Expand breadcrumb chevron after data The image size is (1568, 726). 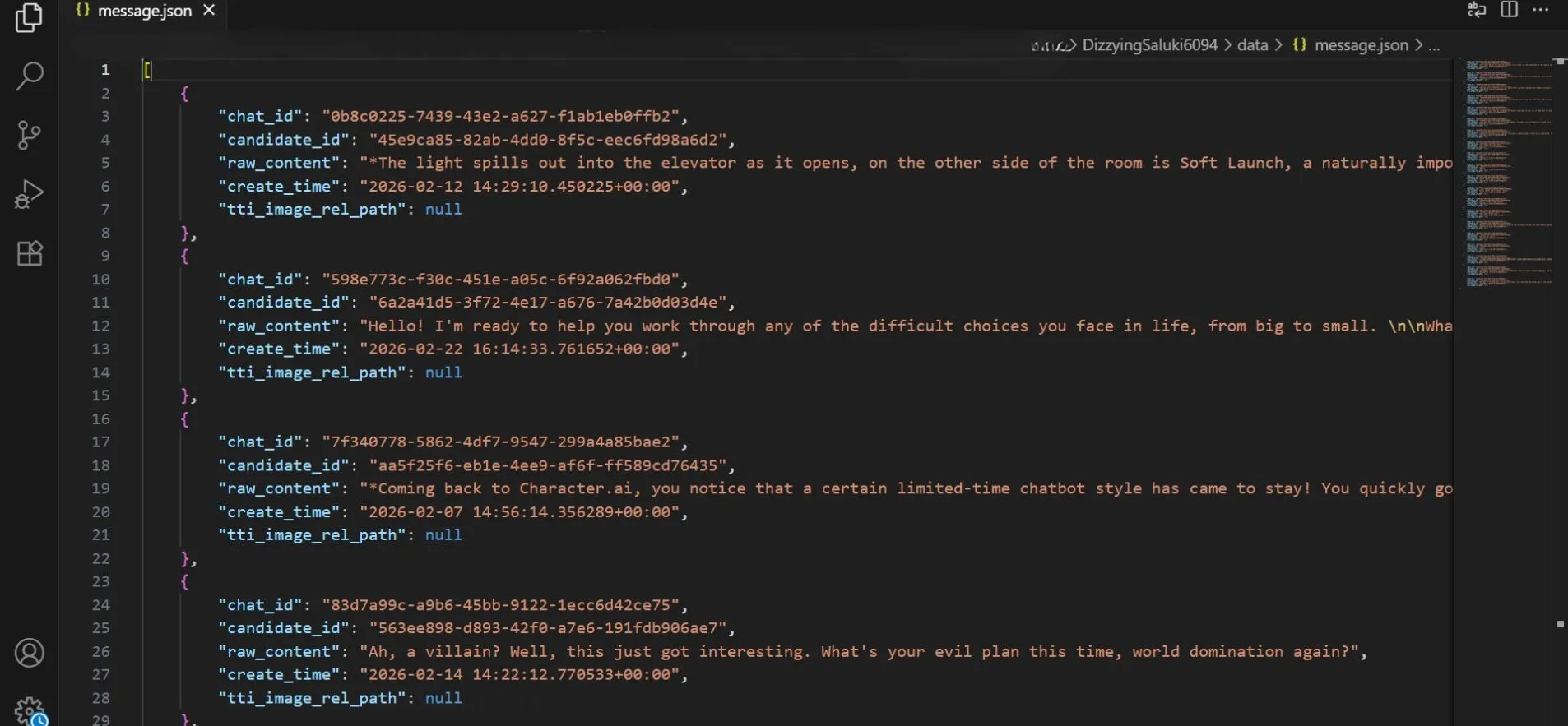tap(1278, 45)
